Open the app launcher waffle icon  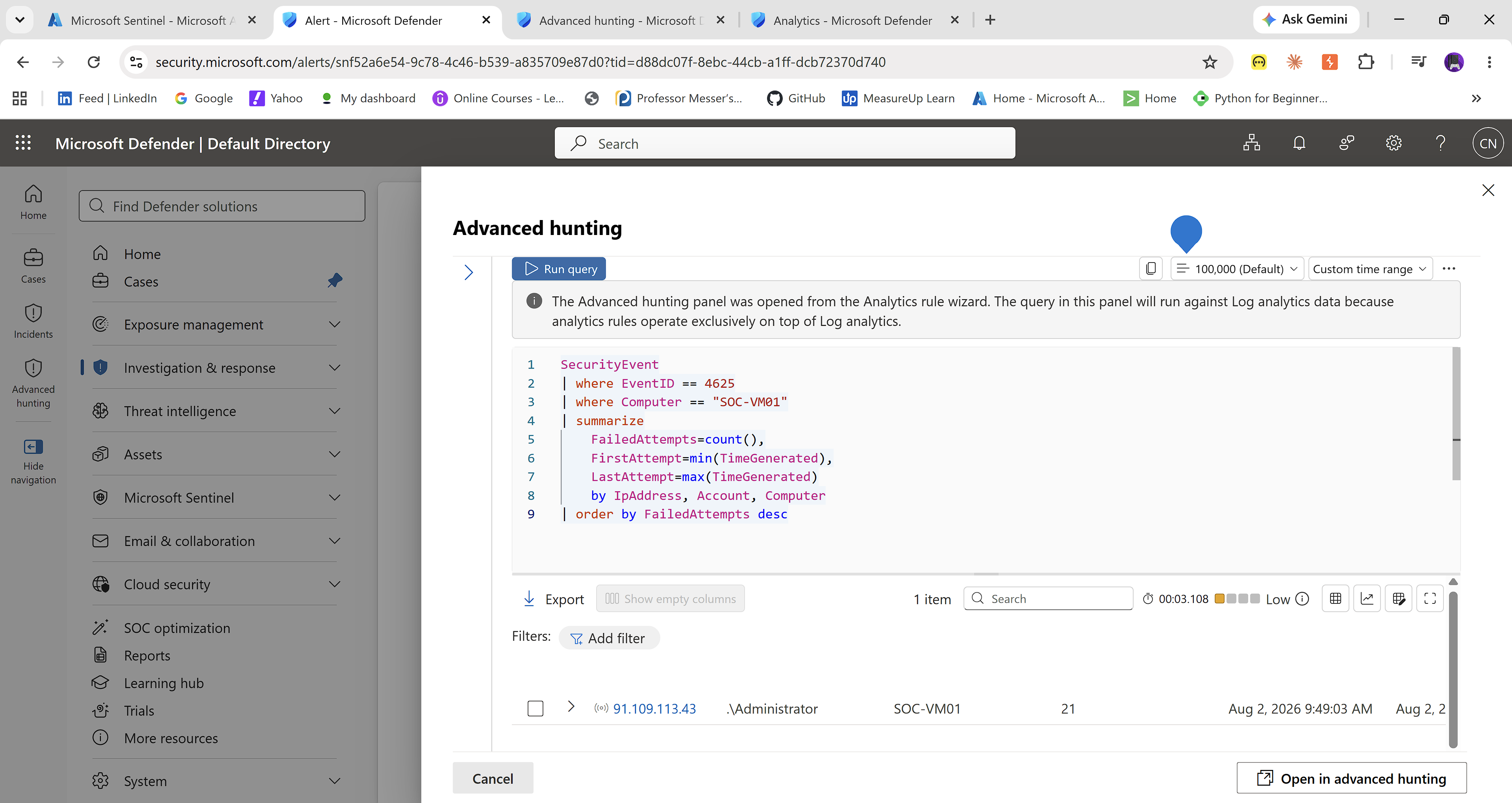[x=23, y=143]
